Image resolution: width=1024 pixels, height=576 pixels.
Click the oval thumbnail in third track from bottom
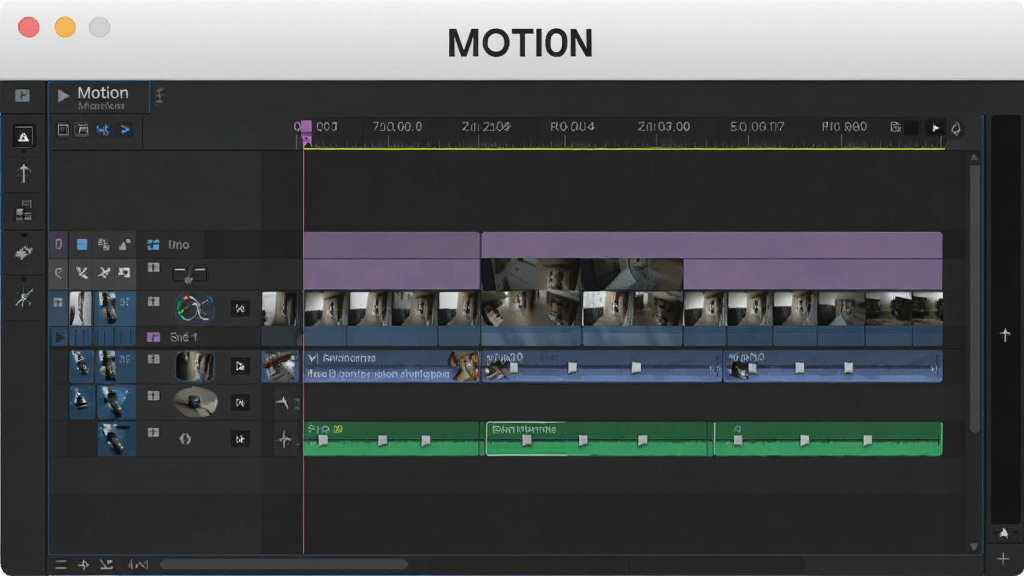pyautogui.click(x=195, y=402)
